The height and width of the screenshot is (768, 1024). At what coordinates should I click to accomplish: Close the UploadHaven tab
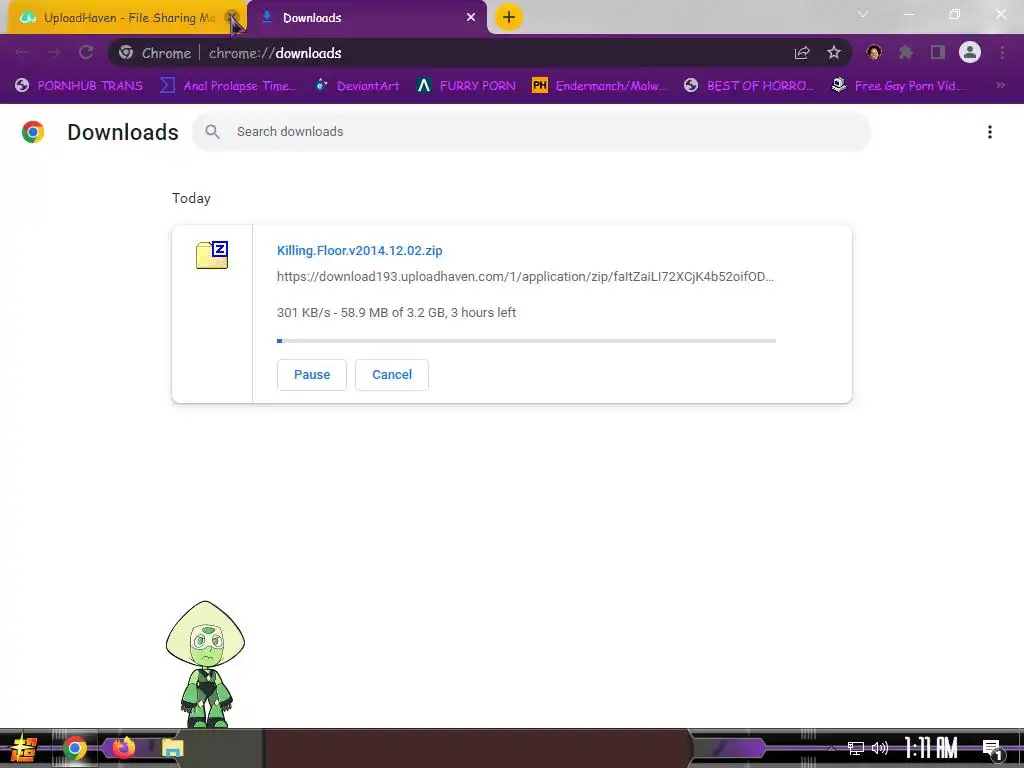pyautogui.click(x=231, y=18)
